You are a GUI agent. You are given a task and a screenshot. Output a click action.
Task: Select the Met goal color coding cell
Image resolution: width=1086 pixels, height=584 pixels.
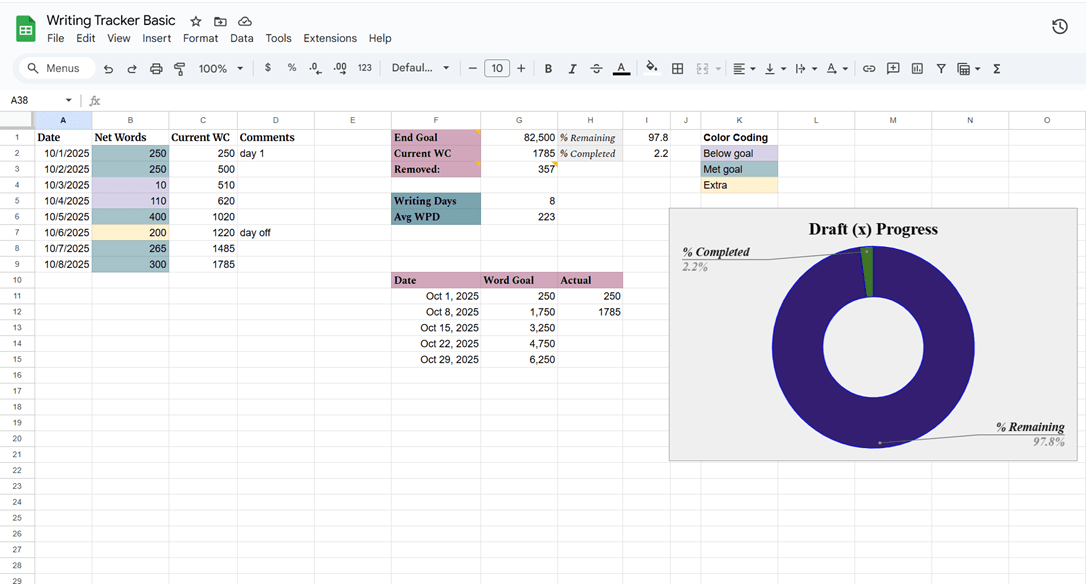pyautogui.click(x=739, y=169)
